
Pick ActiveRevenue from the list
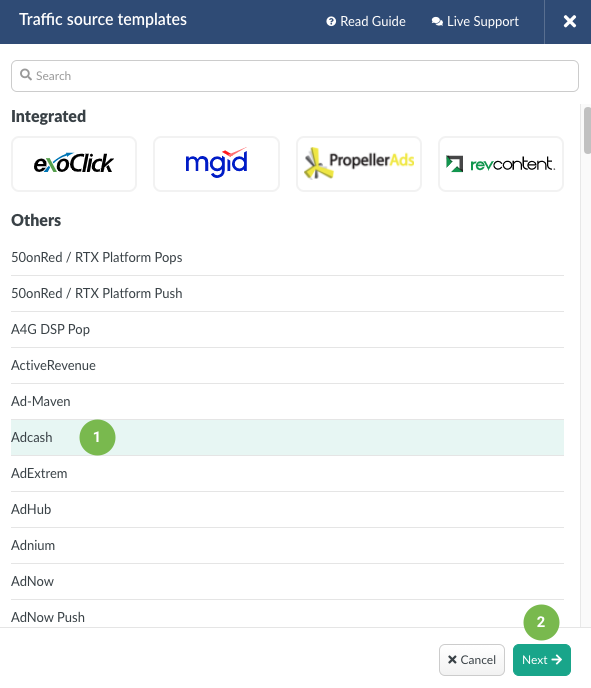[x=287, y=366]
